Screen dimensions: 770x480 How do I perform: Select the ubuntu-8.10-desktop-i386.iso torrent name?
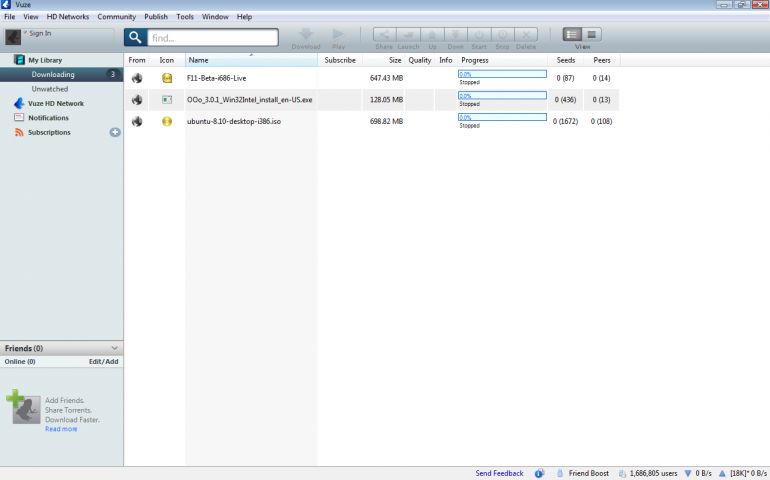click(234, 121)
